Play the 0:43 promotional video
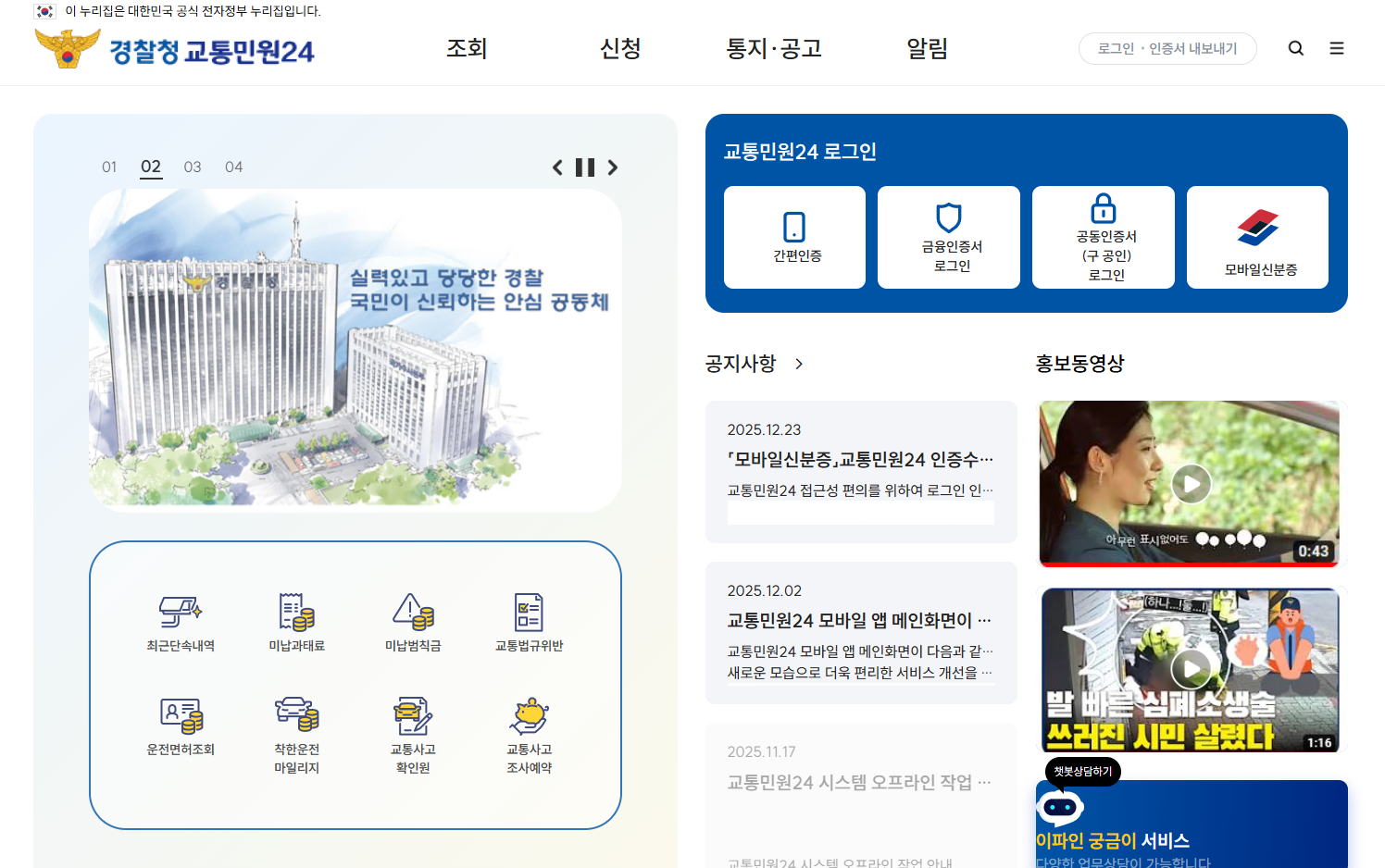 point(1192,484)
